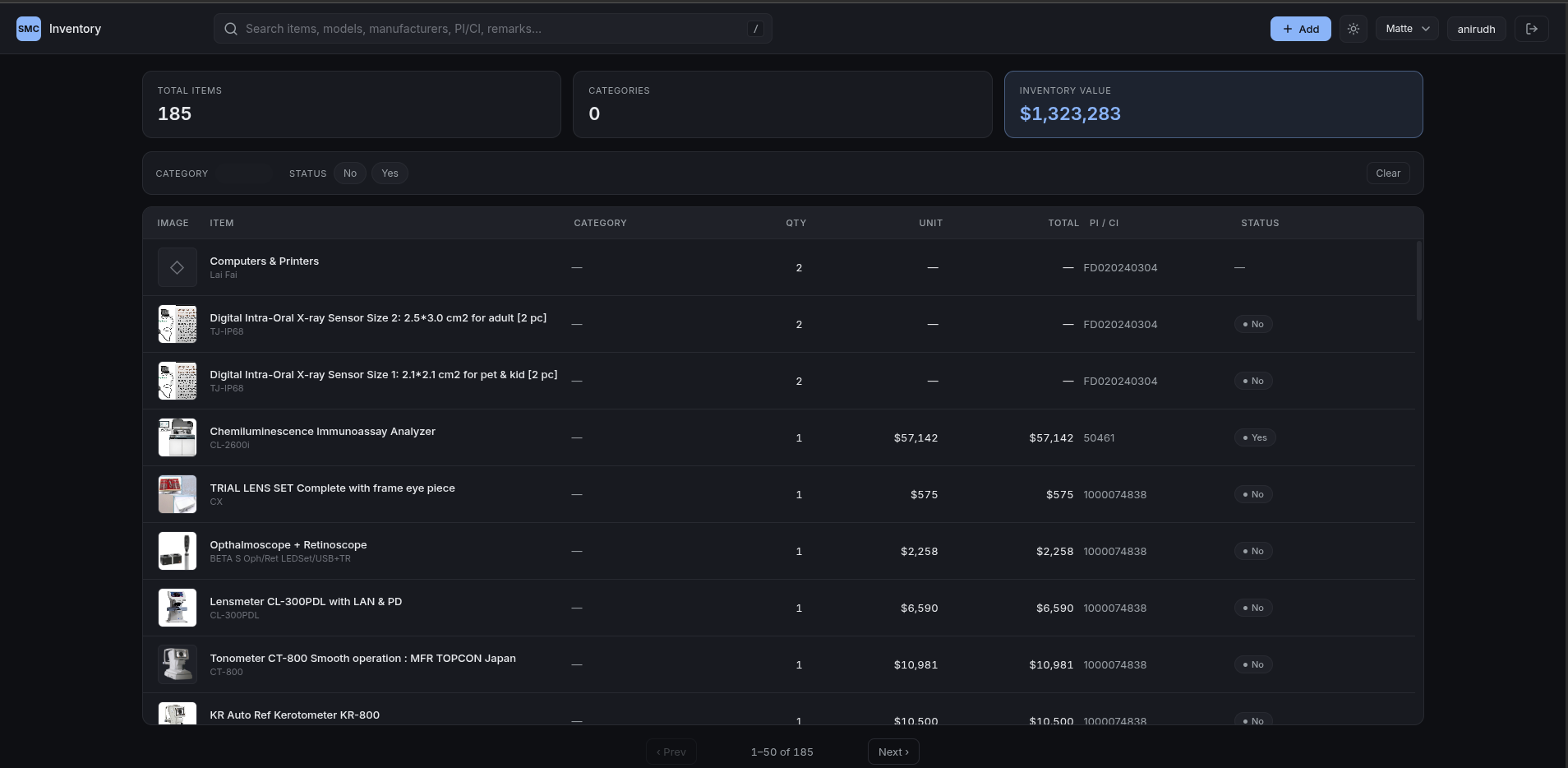
Task: Click the plus icon on the Add button
Action: 1288,29
